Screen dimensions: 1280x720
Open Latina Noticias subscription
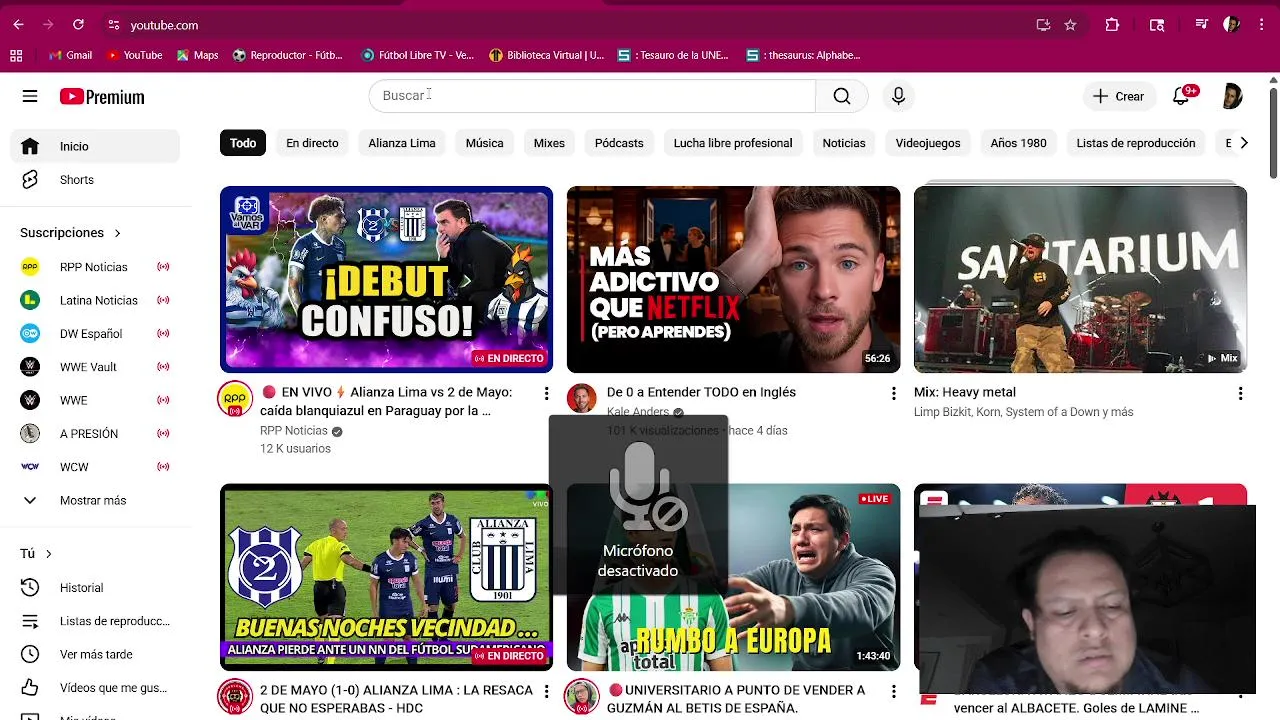click(x=95, y=300)
